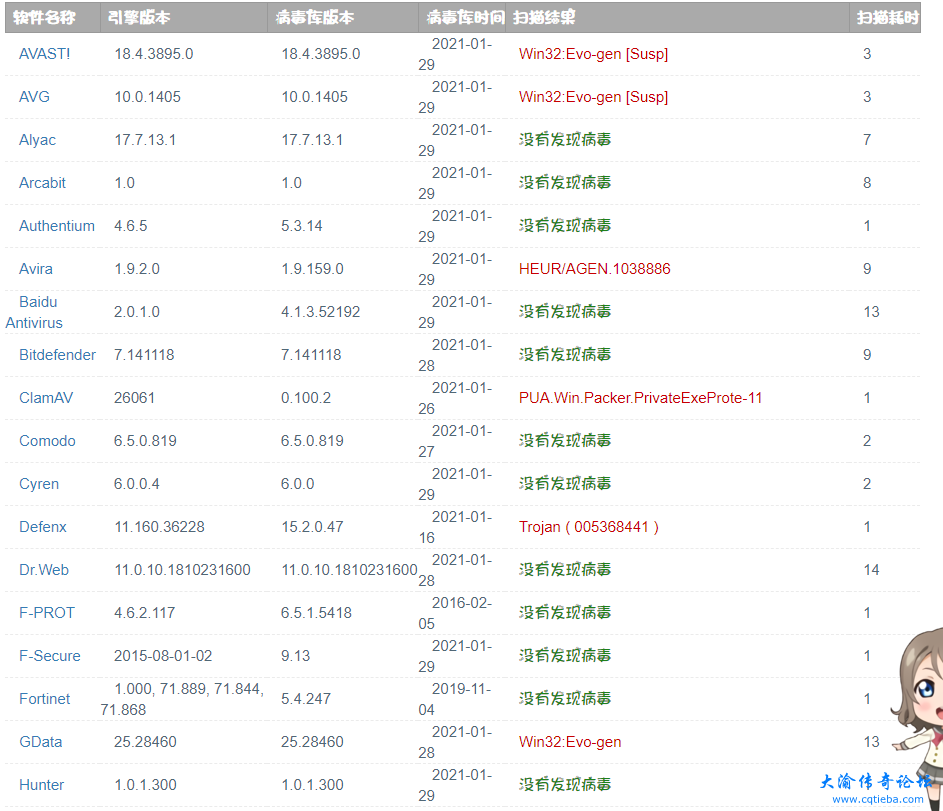Click Hunter's 没有发现病毒 result

[565, 785]
